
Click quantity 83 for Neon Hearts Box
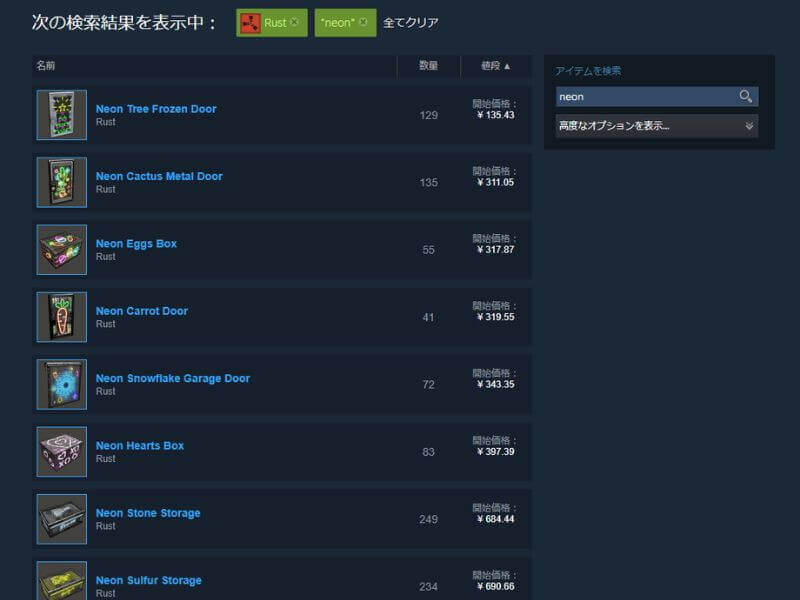429,452
